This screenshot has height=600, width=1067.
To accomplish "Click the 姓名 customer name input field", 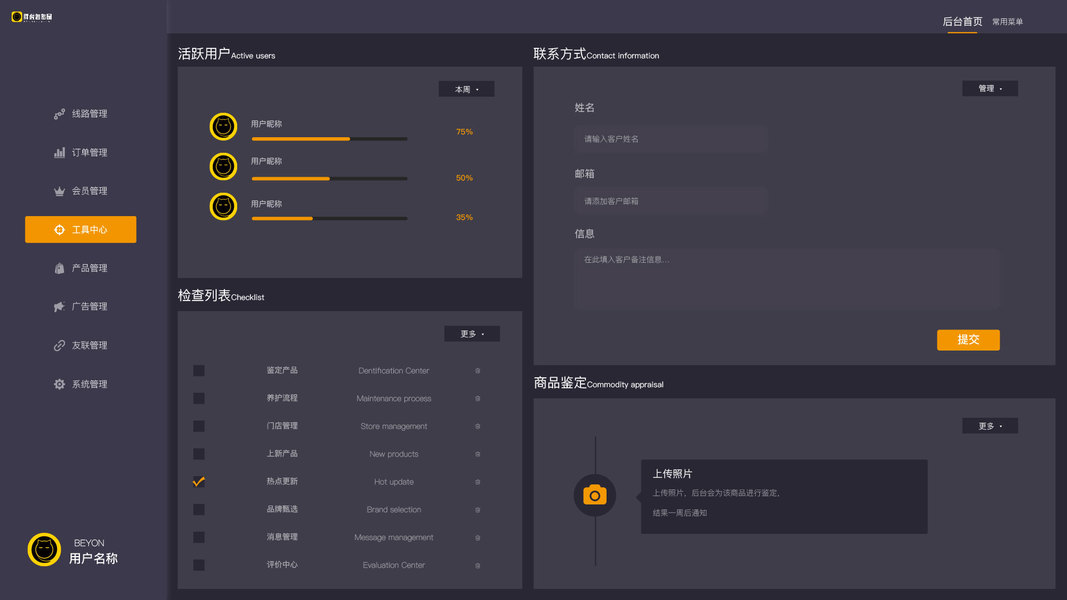I will (671, 139).
